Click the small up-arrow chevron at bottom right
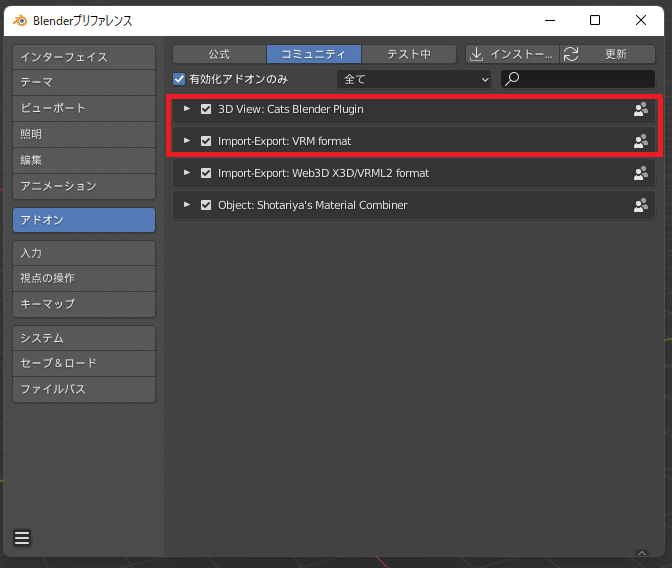This screenshot has height=568, width=672. point(642,553)
